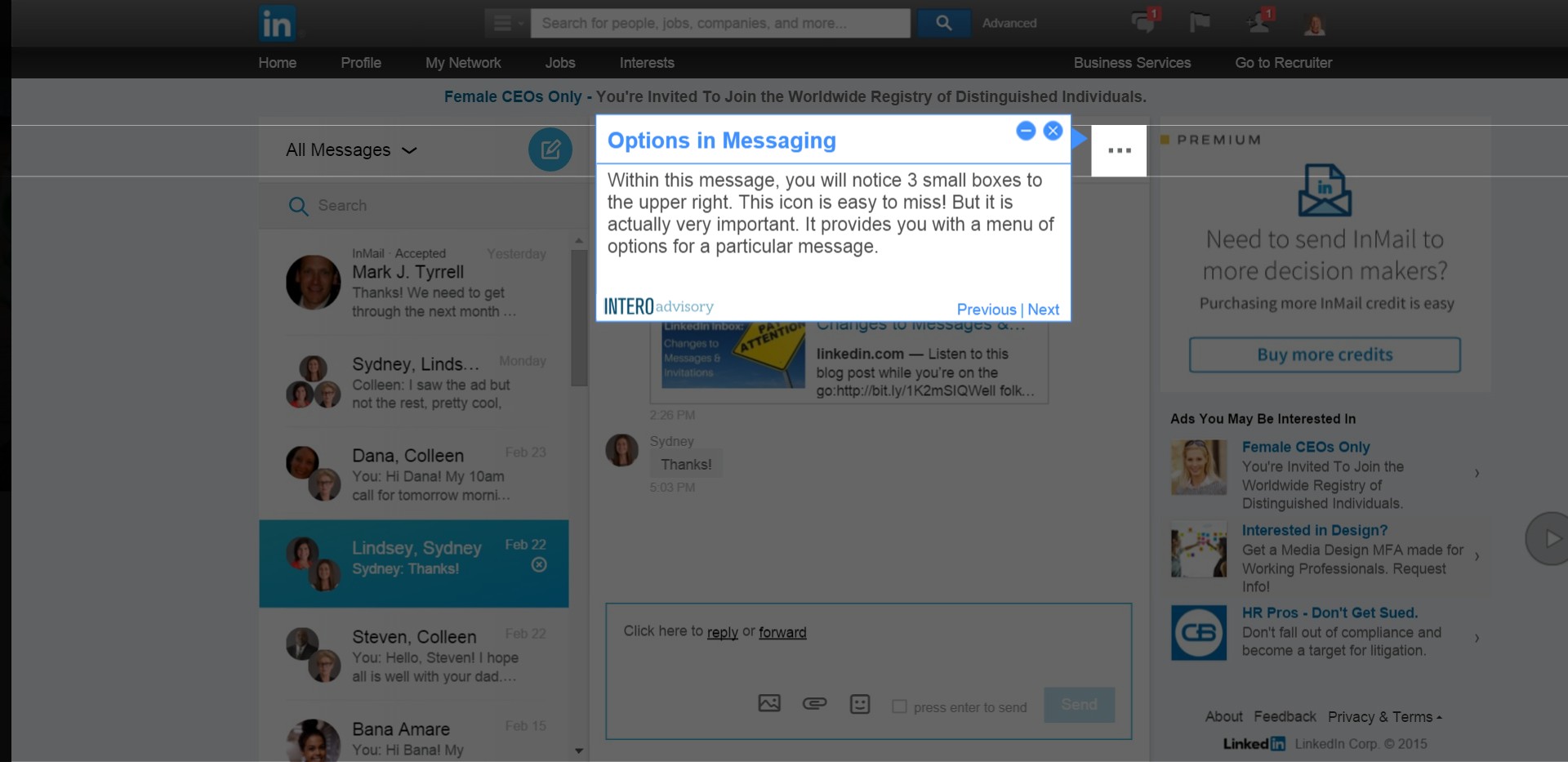Click Sydney's avatar beside Thanks message
The height and width of the screenshot is (762, 1568).
621,450
